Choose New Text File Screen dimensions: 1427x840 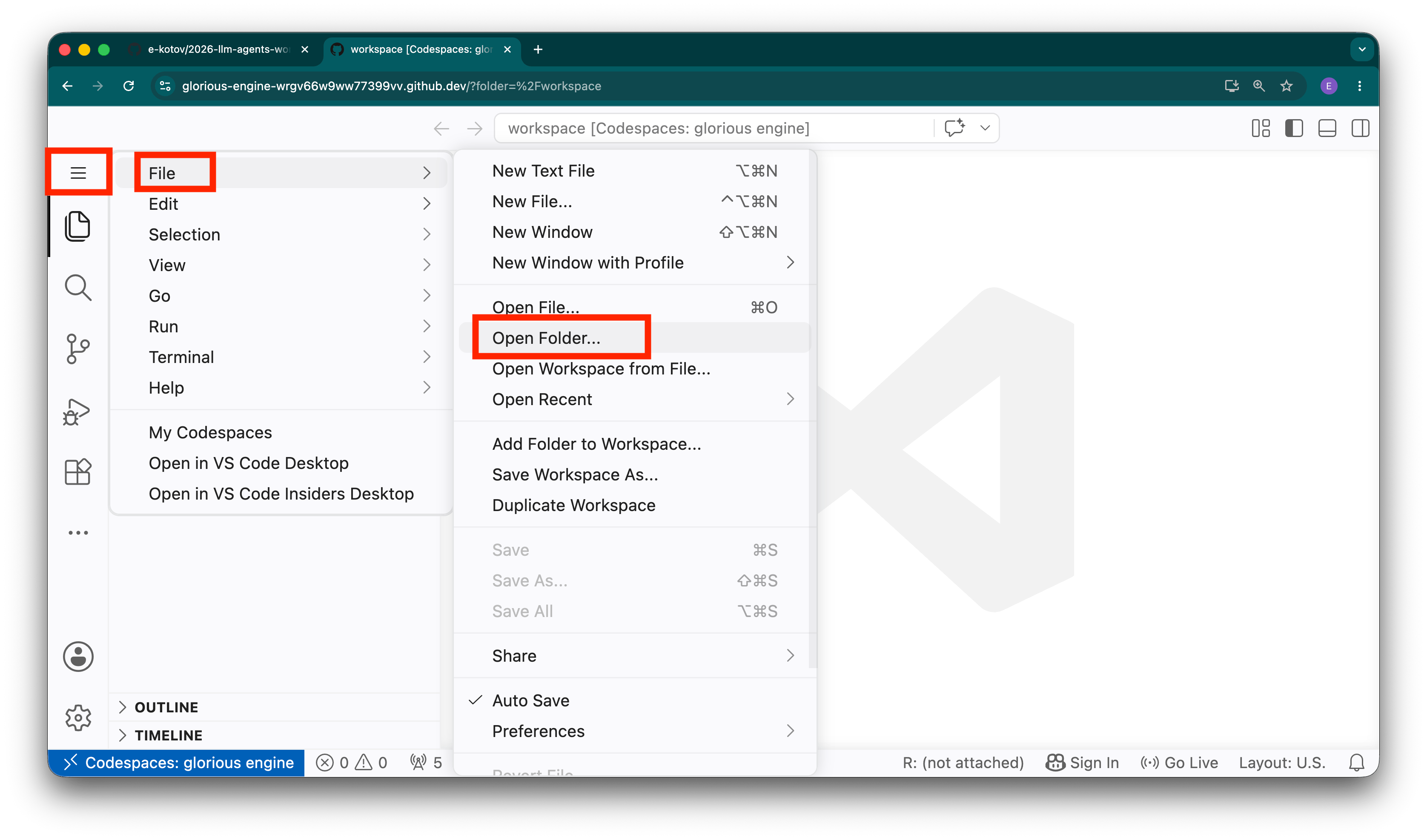tap(634, 170)
